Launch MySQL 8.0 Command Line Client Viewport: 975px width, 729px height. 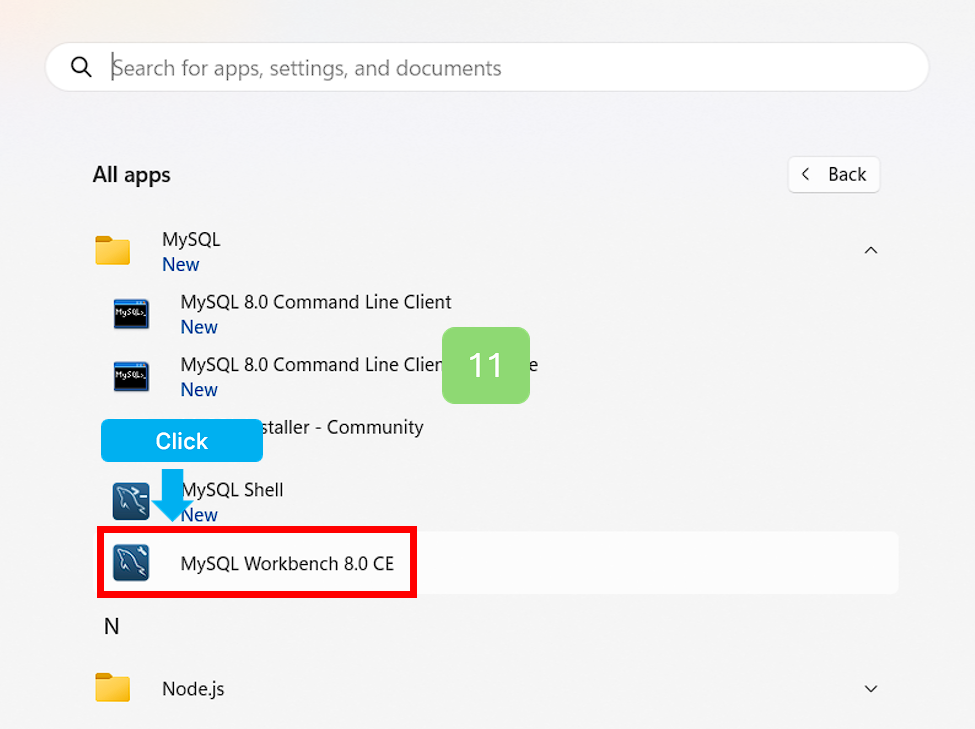(316, 302)
